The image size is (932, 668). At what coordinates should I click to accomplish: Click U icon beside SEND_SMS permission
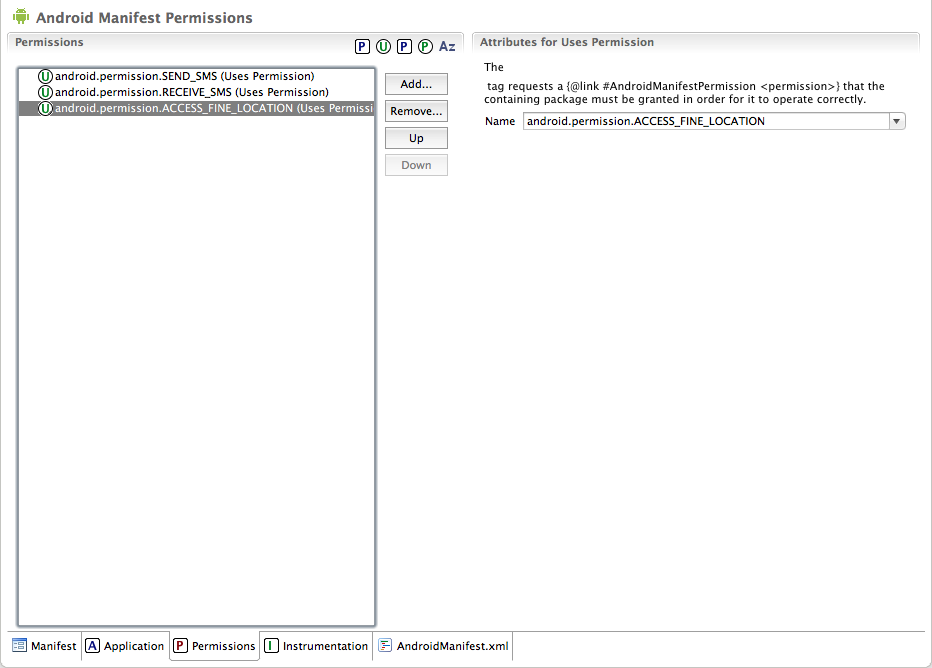[45, 76]
